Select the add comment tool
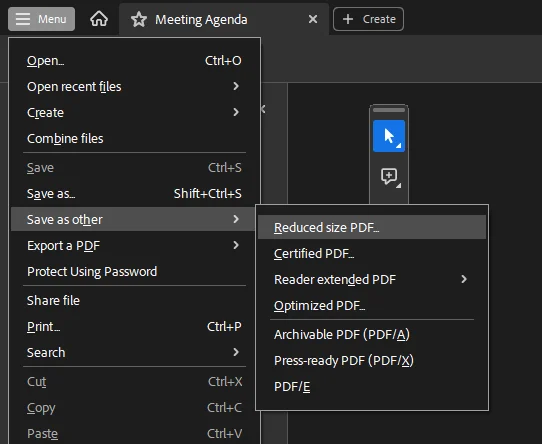This screenshot has height=444, width=542. tap(389, 177)
